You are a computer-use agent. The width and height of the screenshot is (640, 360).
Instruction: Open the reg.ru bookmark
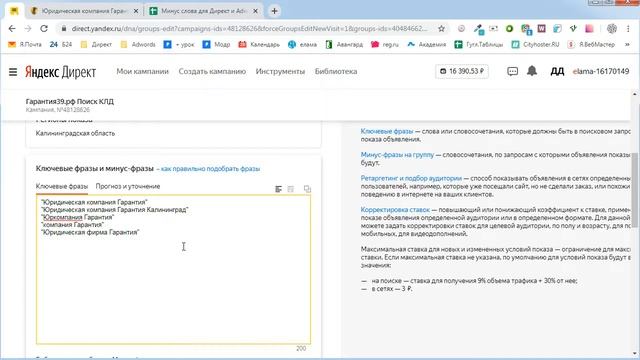tap(385, 44)
